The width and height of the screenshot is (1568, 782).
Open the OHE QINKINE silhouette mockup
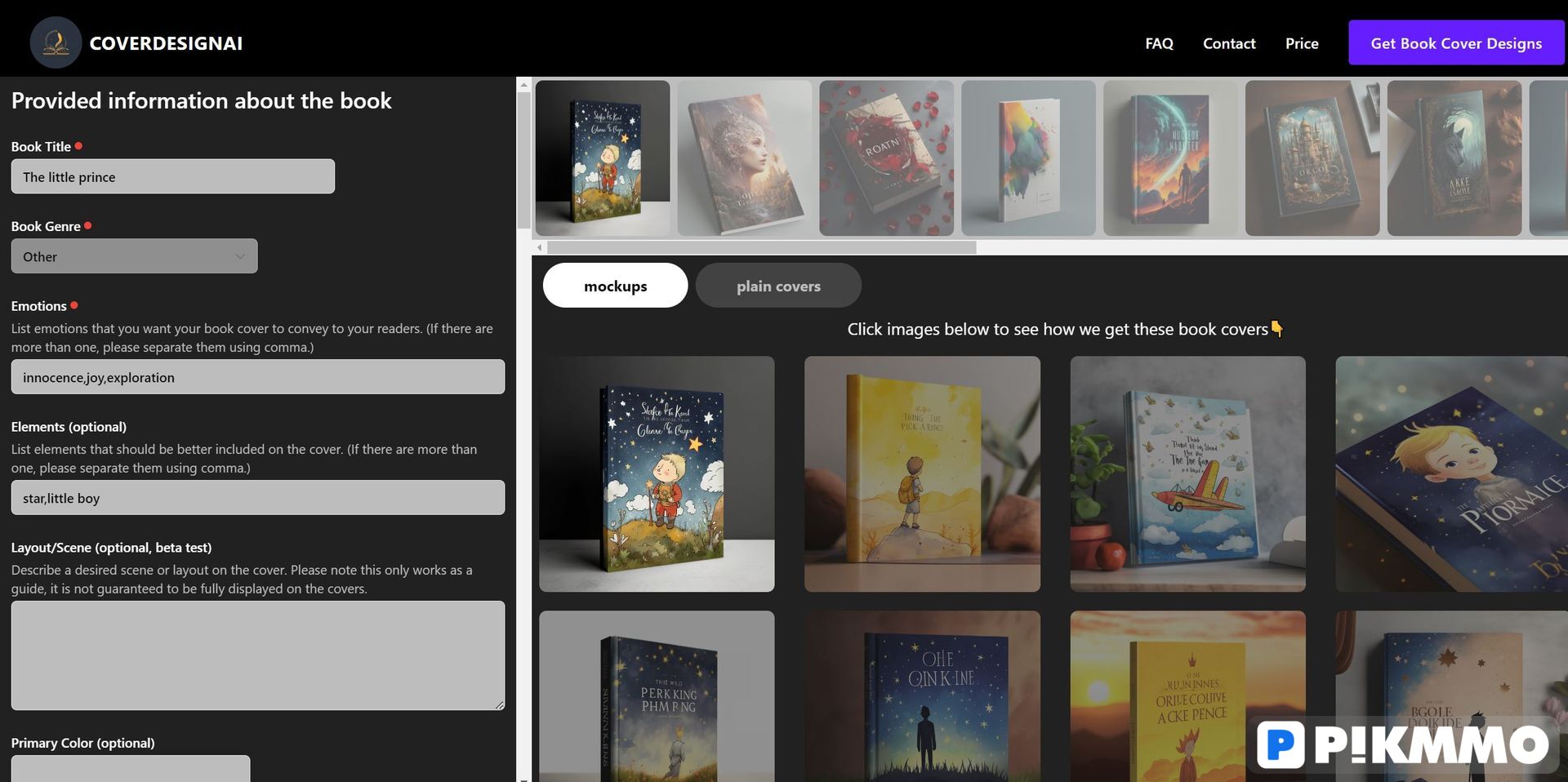(922, 696)
